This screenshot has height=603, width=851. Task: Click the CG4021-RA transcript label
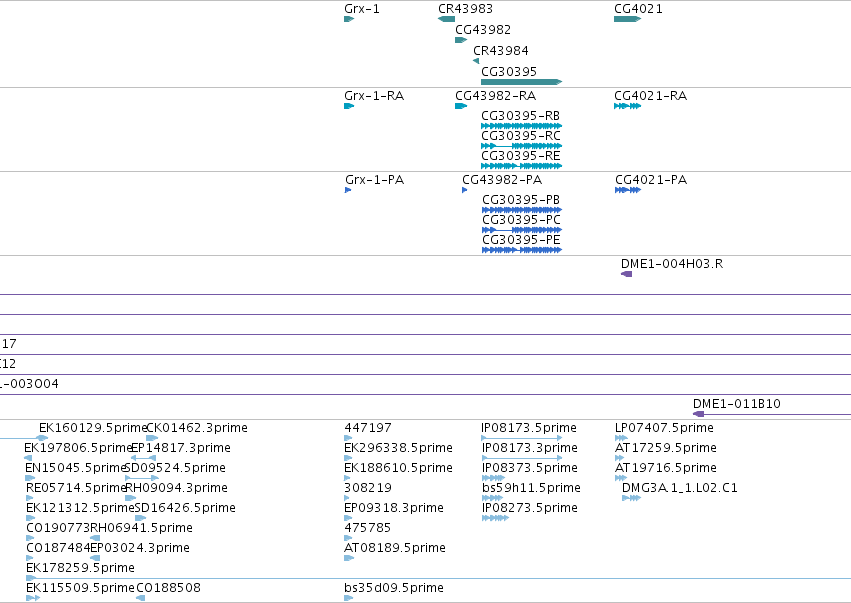click(x=650, y=96)
